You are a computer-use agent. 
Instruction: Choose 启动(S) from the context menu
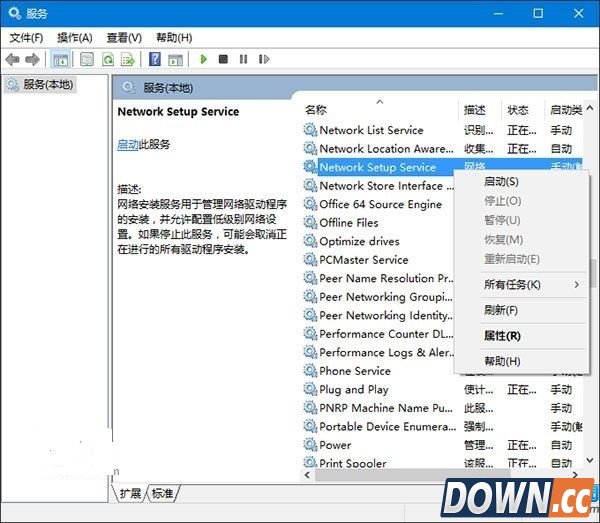[501, 182]
